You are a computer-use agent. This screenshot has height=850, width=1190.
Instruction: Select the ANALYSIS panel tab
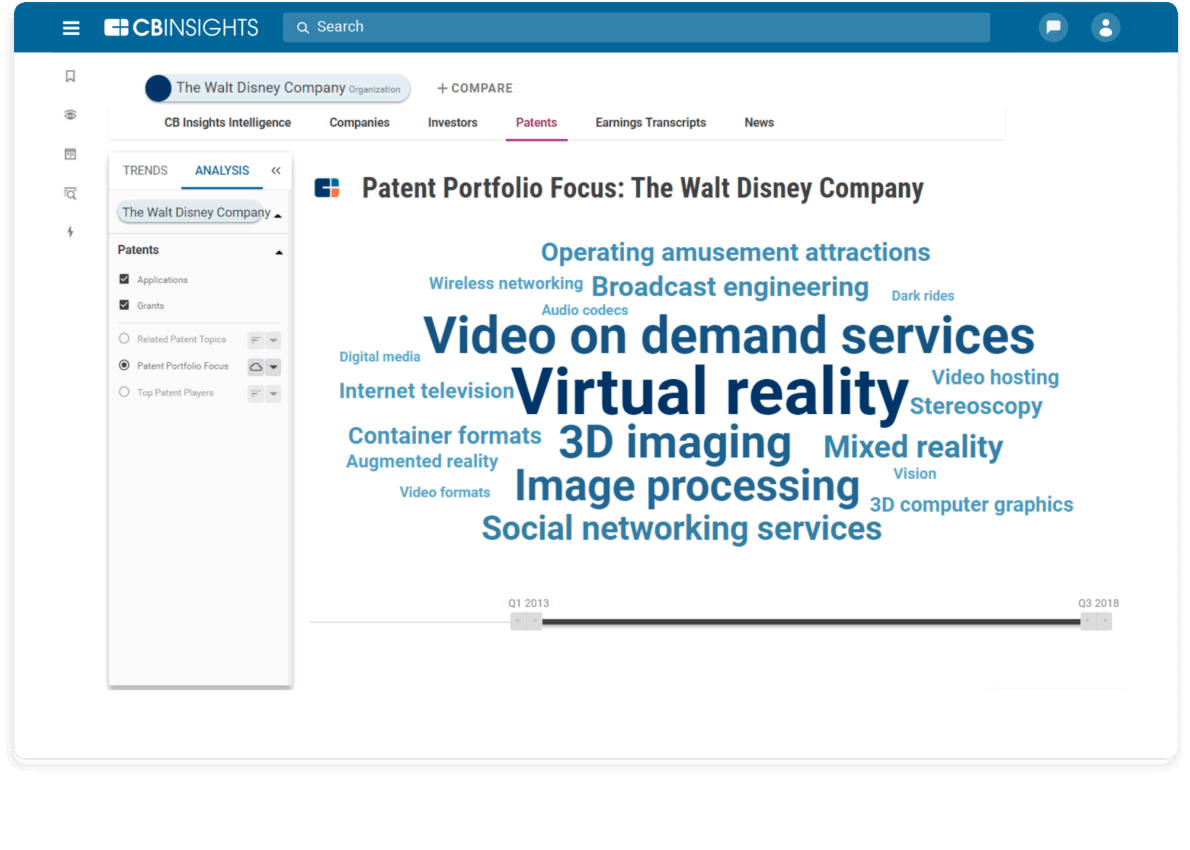222,171
